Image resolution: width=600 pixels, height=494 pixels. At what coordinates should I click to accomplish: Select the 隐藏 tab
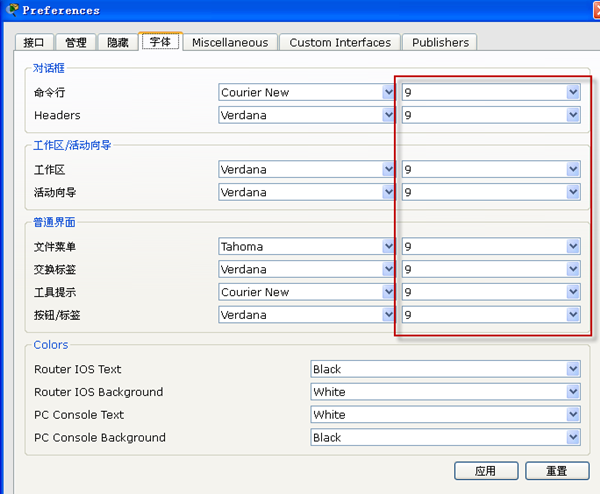point(118,42)
